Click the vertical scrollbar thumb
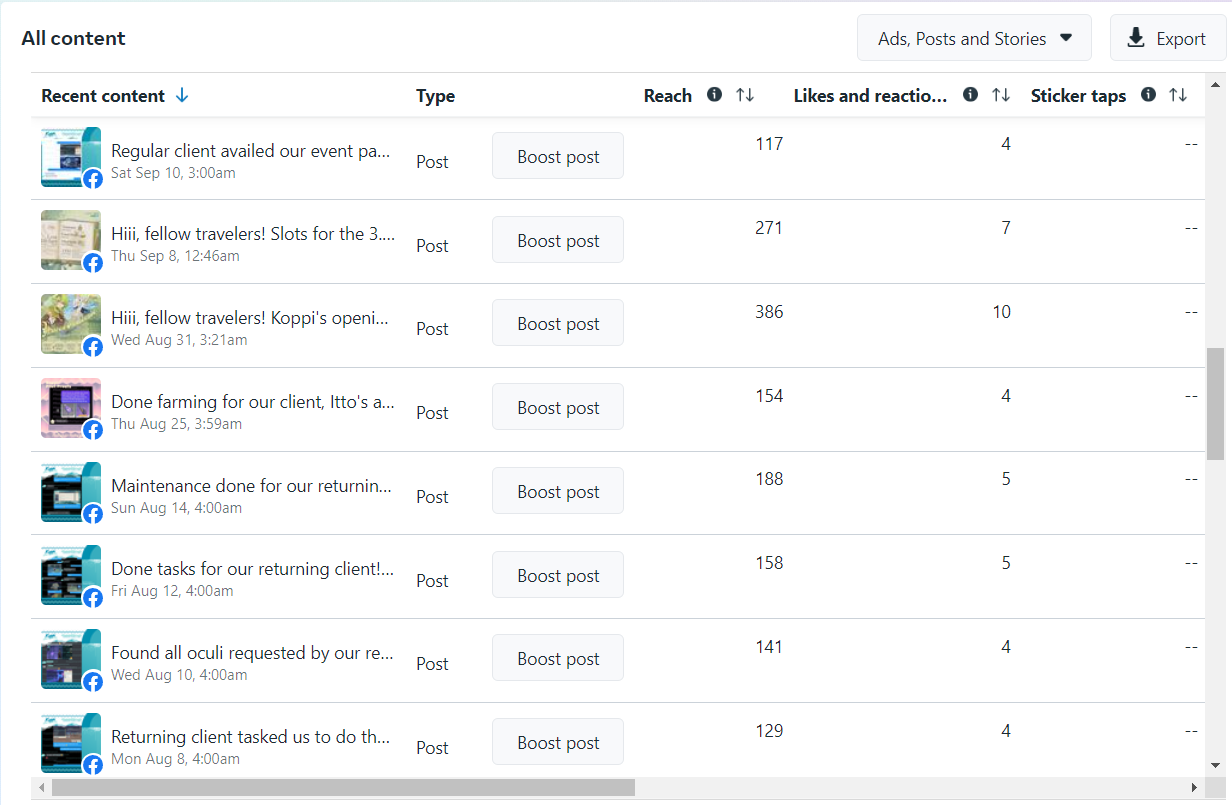The width and height of the screenshot is (1232, 805). click(1215, 403)
